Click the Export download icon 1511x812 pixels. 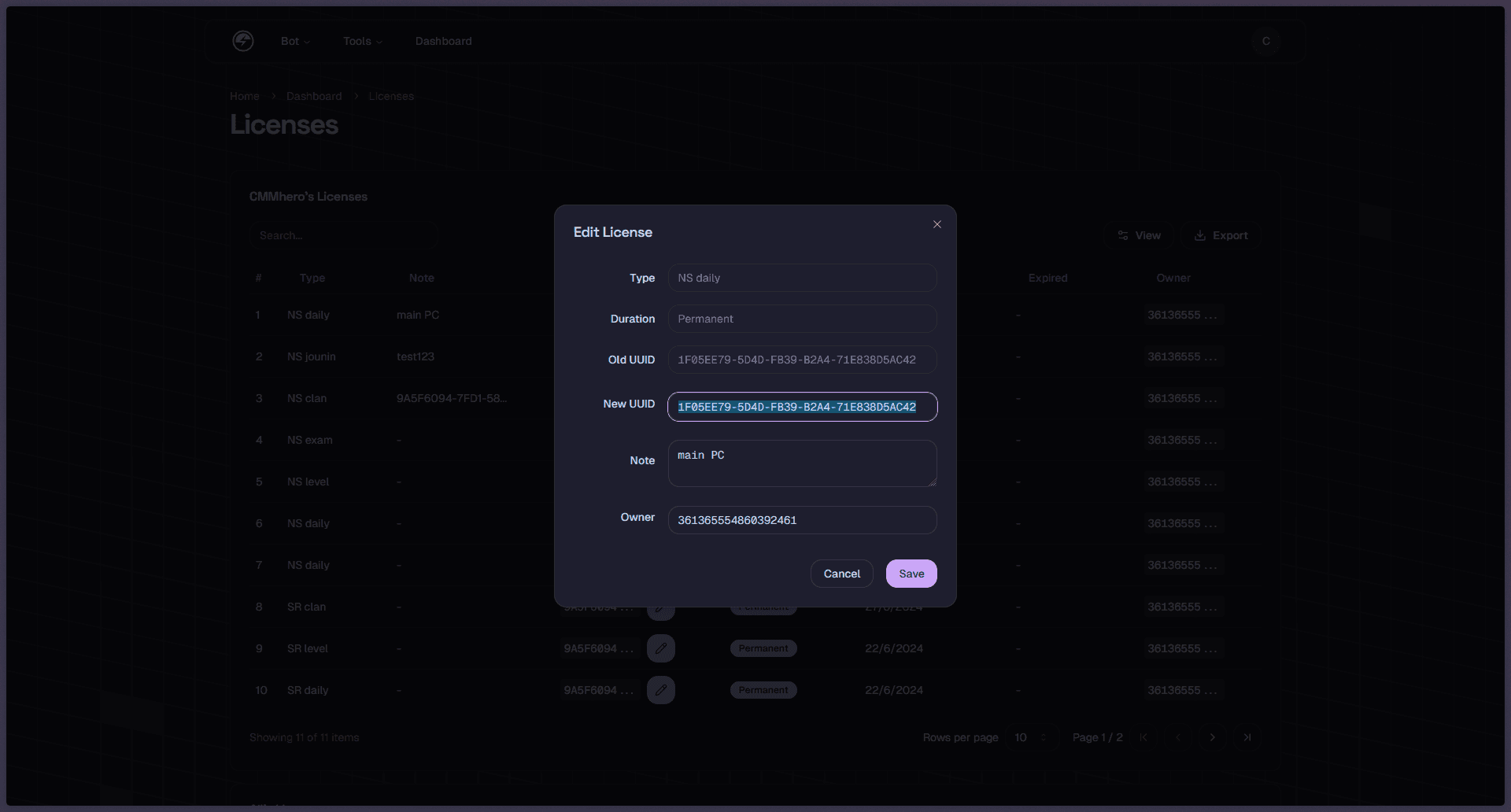1200,234
